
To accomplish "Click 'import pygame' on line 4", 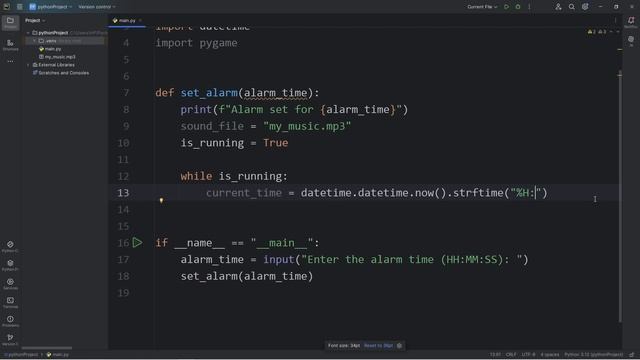I will coord(196,43).
